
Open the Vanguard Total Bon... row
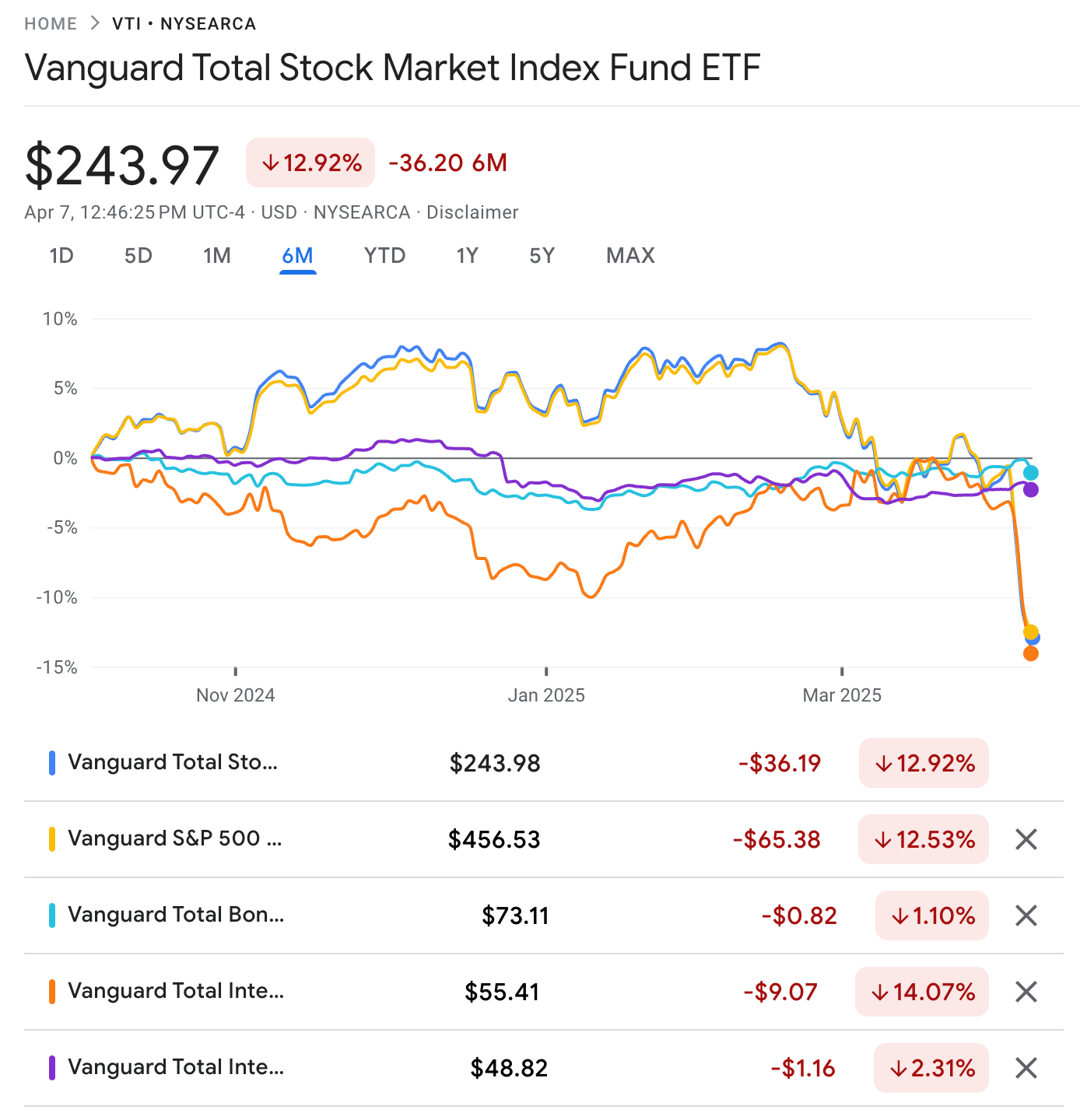point(176,915)
